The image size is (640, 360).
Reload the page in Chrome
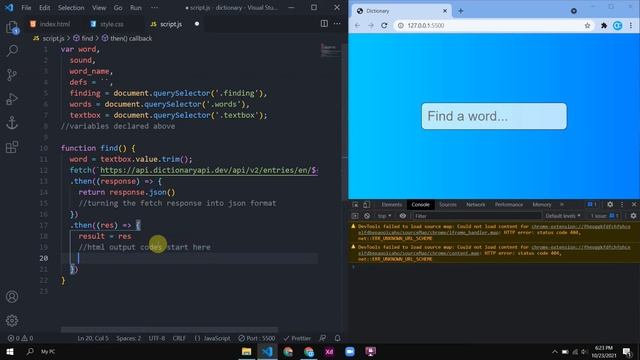tap(384, 25)
